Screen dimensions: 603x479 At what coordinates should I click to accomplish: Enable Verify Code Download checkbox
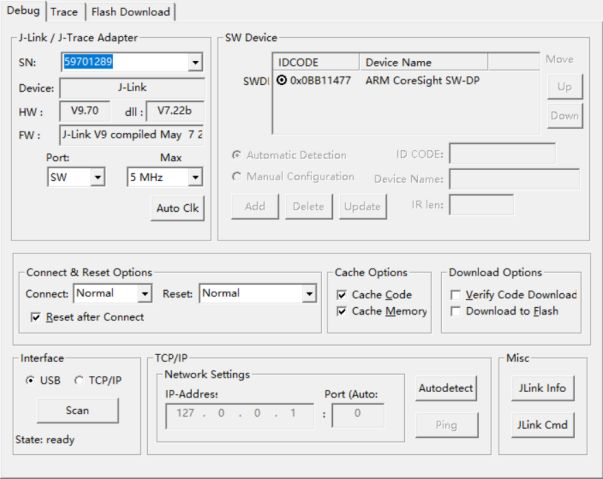click(x=455, y=295)
